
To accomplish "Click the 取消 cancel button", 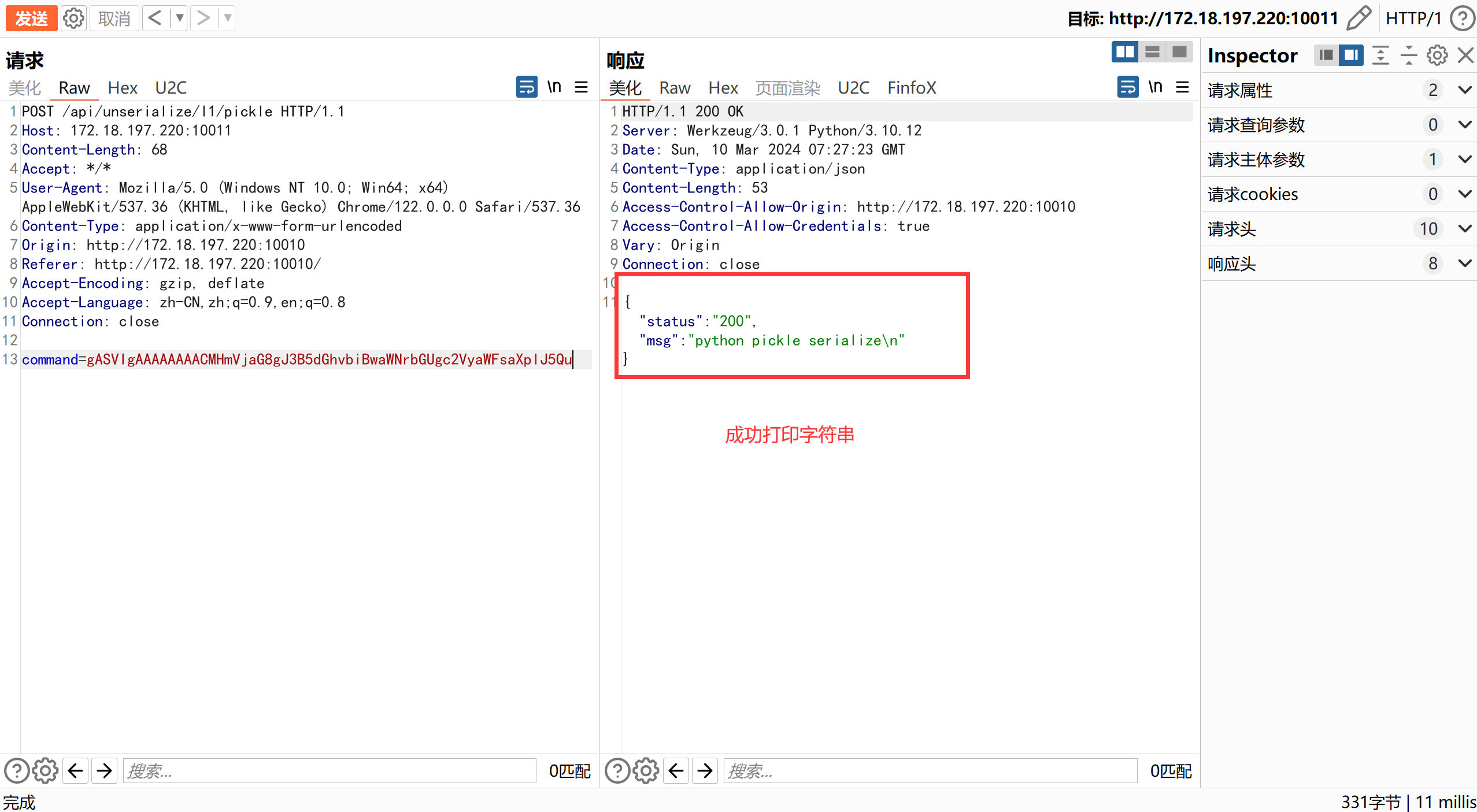I will click(114, 18).
